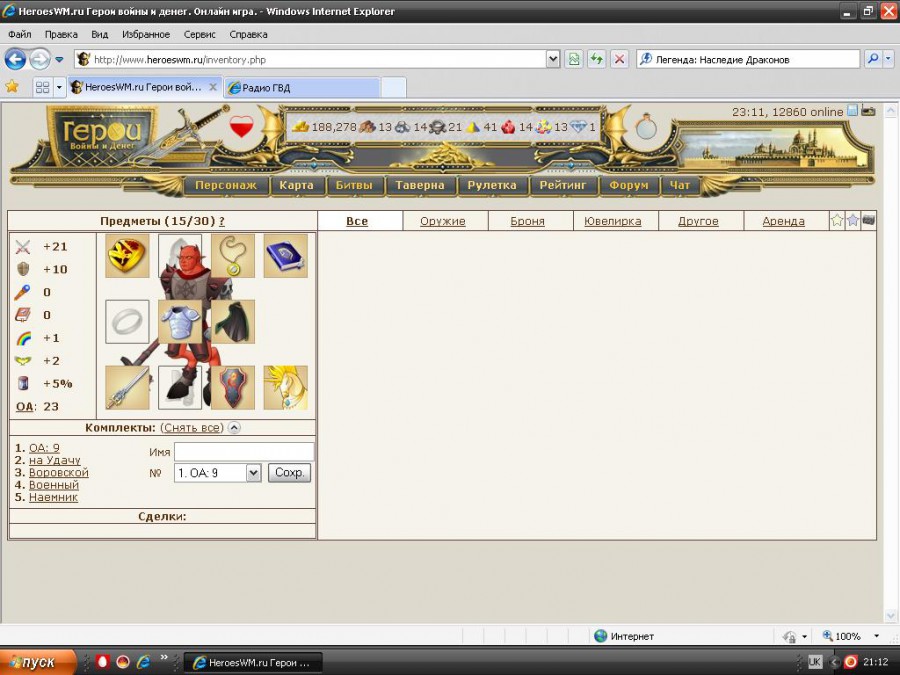Click the golden amulet necklace slot
The height and width of the screenshot is (675, 900).
point(233,256)
